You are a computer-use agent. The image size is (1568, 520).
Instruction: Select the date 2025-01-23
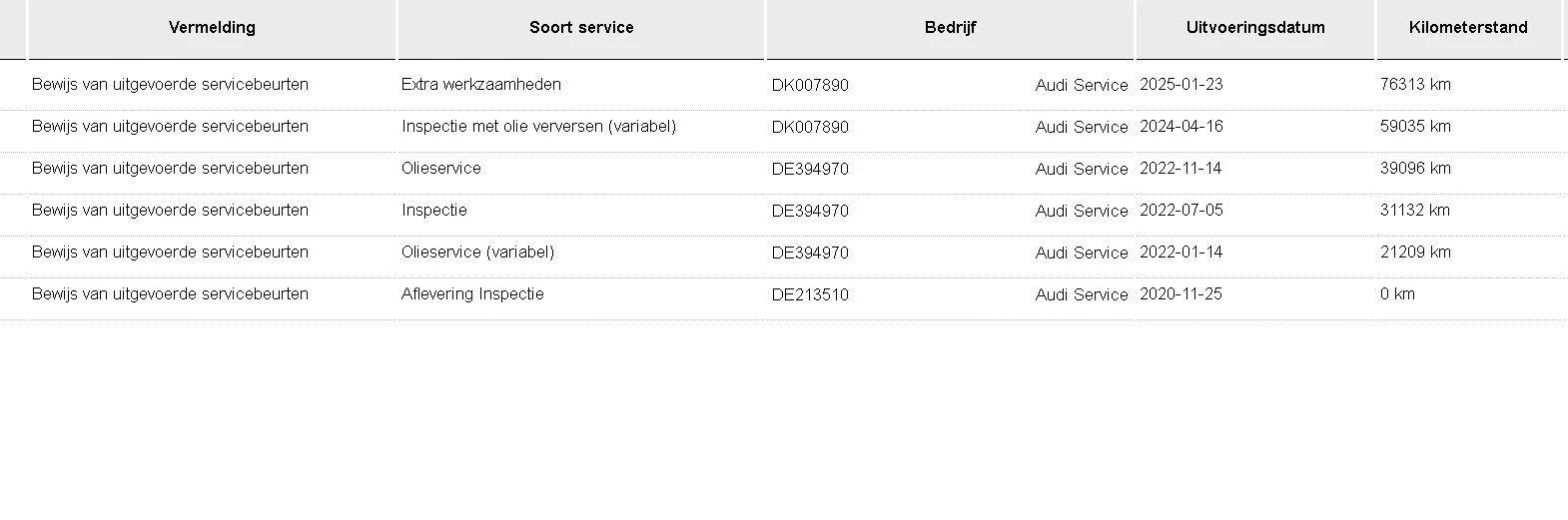1181,85
